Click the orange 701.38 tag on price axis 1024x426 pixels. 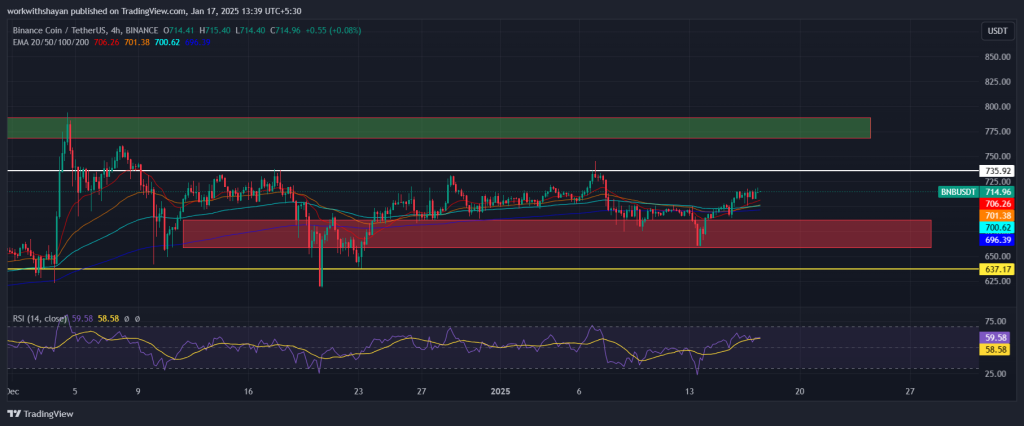point(997,216)
